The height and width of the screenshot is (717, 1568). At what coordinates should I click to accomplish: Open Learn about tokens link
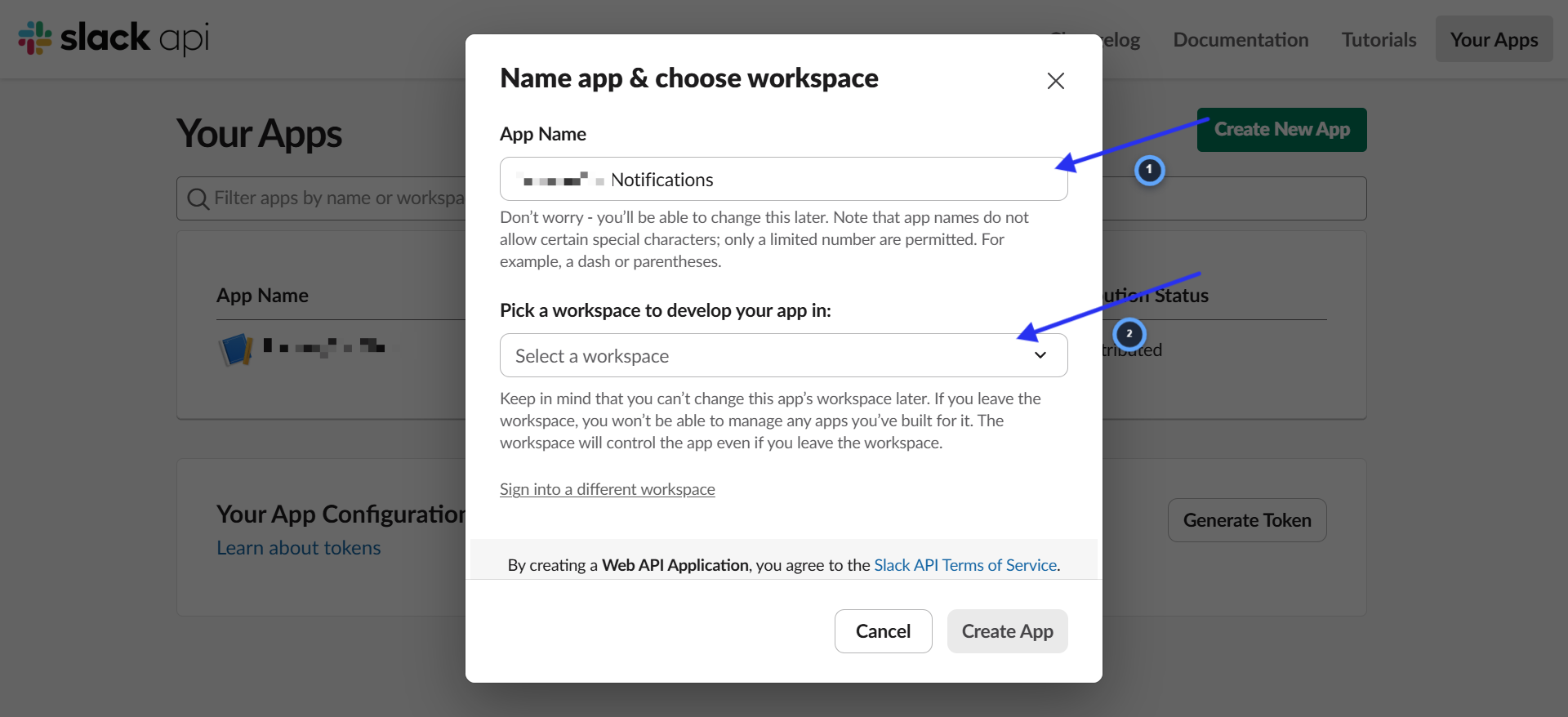pos(298,548)
